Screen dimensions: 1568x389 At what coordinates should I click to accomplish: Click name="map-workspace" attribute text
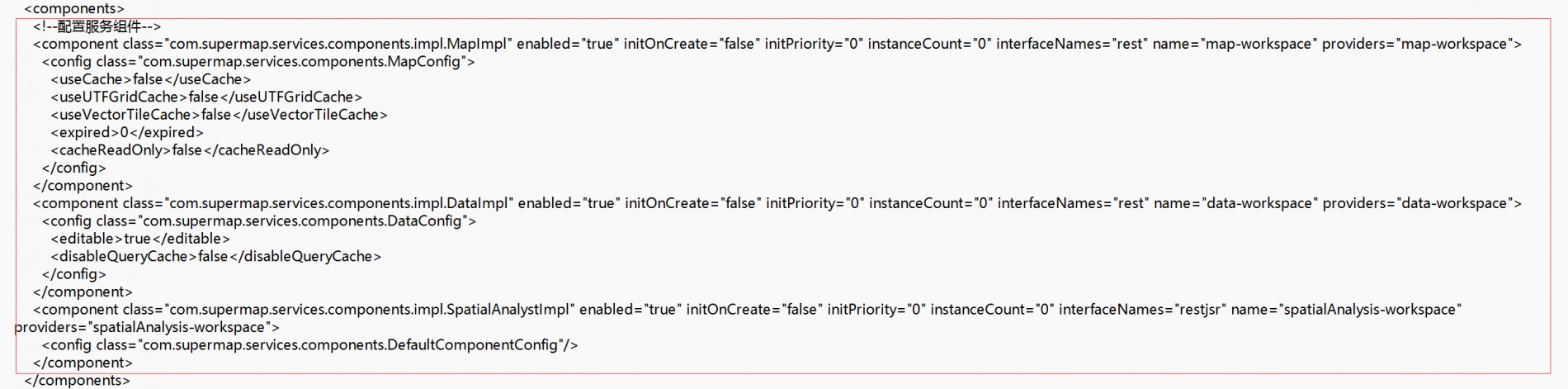1233,44
